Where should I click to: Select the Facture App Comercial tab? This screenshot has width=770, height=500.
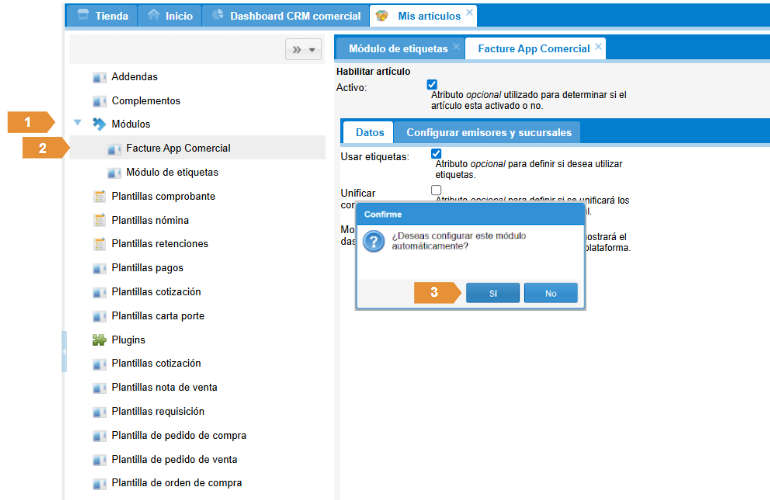534,49
